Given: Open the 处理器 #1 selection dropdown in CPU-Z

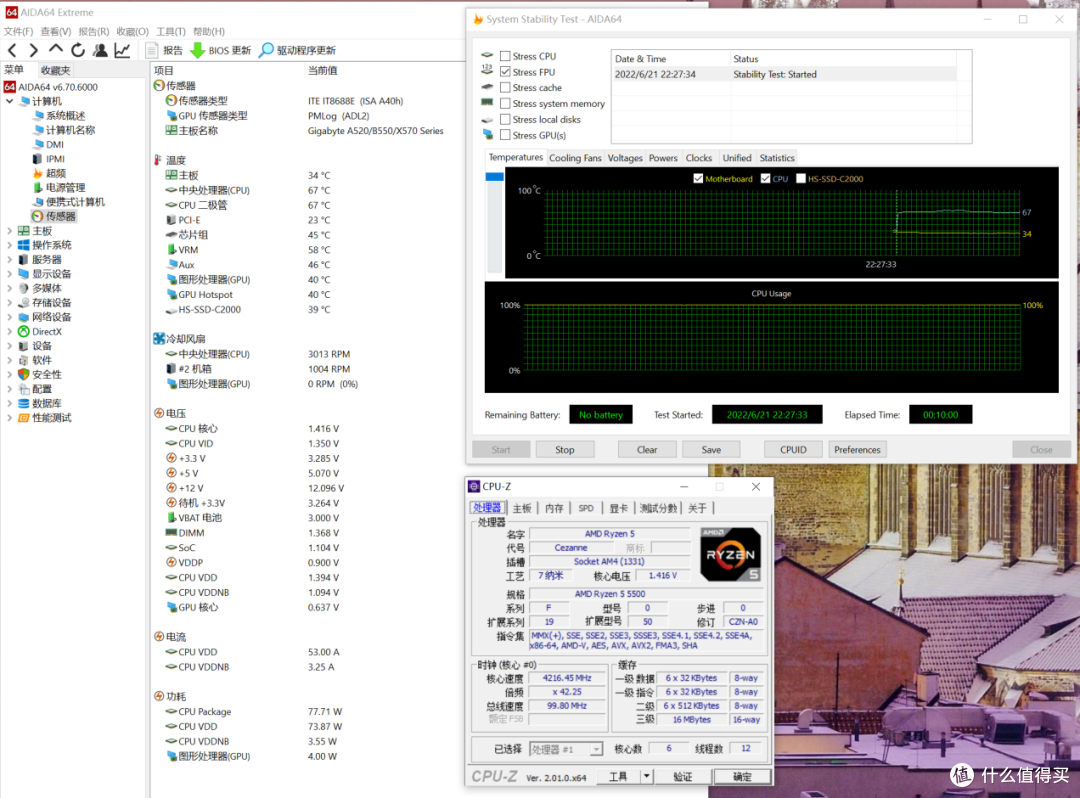Looking at the screenshot, I should [x=596, y=749].
